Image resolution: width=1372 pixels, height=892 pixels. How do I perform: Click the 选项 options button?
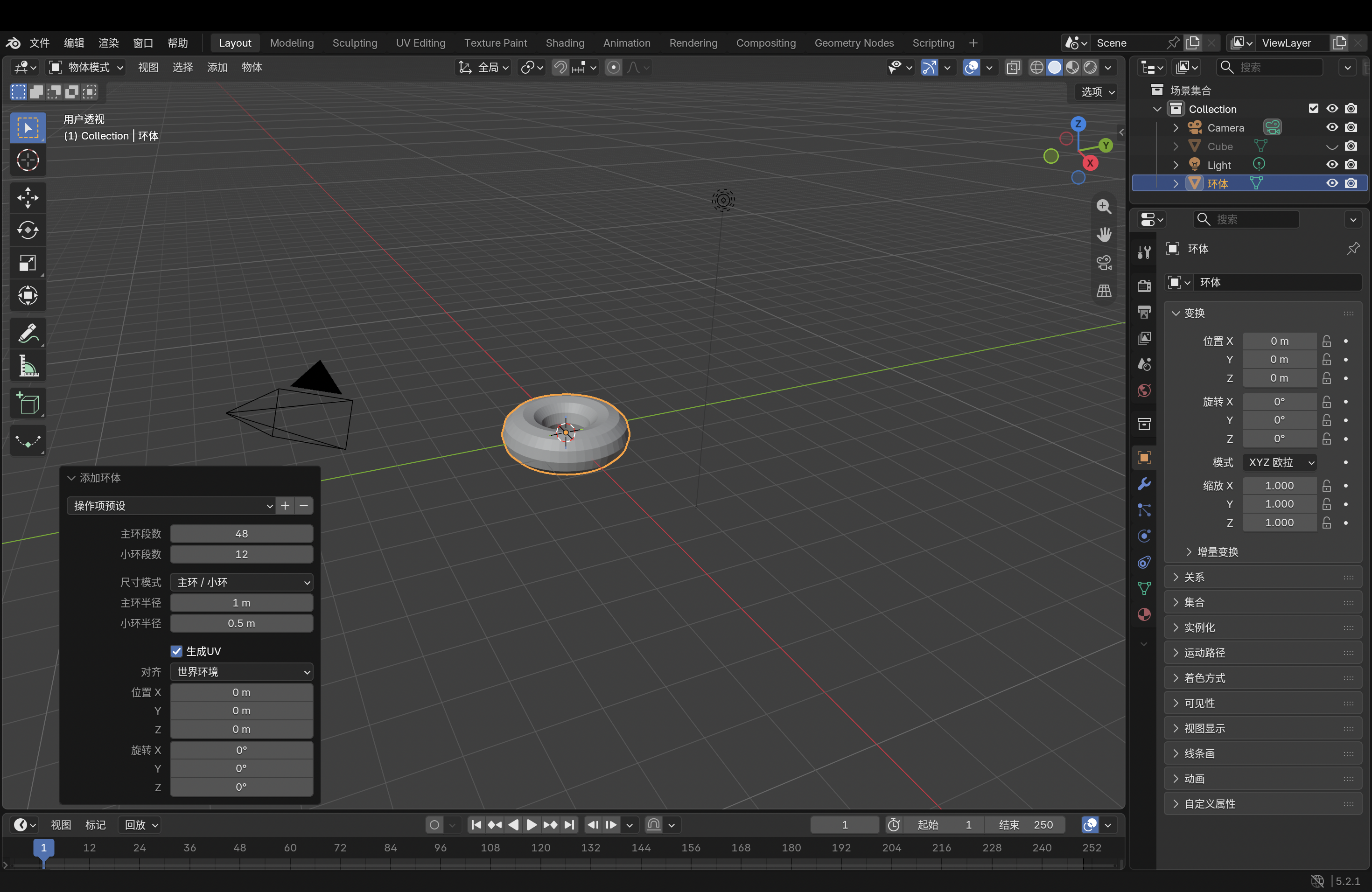coord(1098,91)
